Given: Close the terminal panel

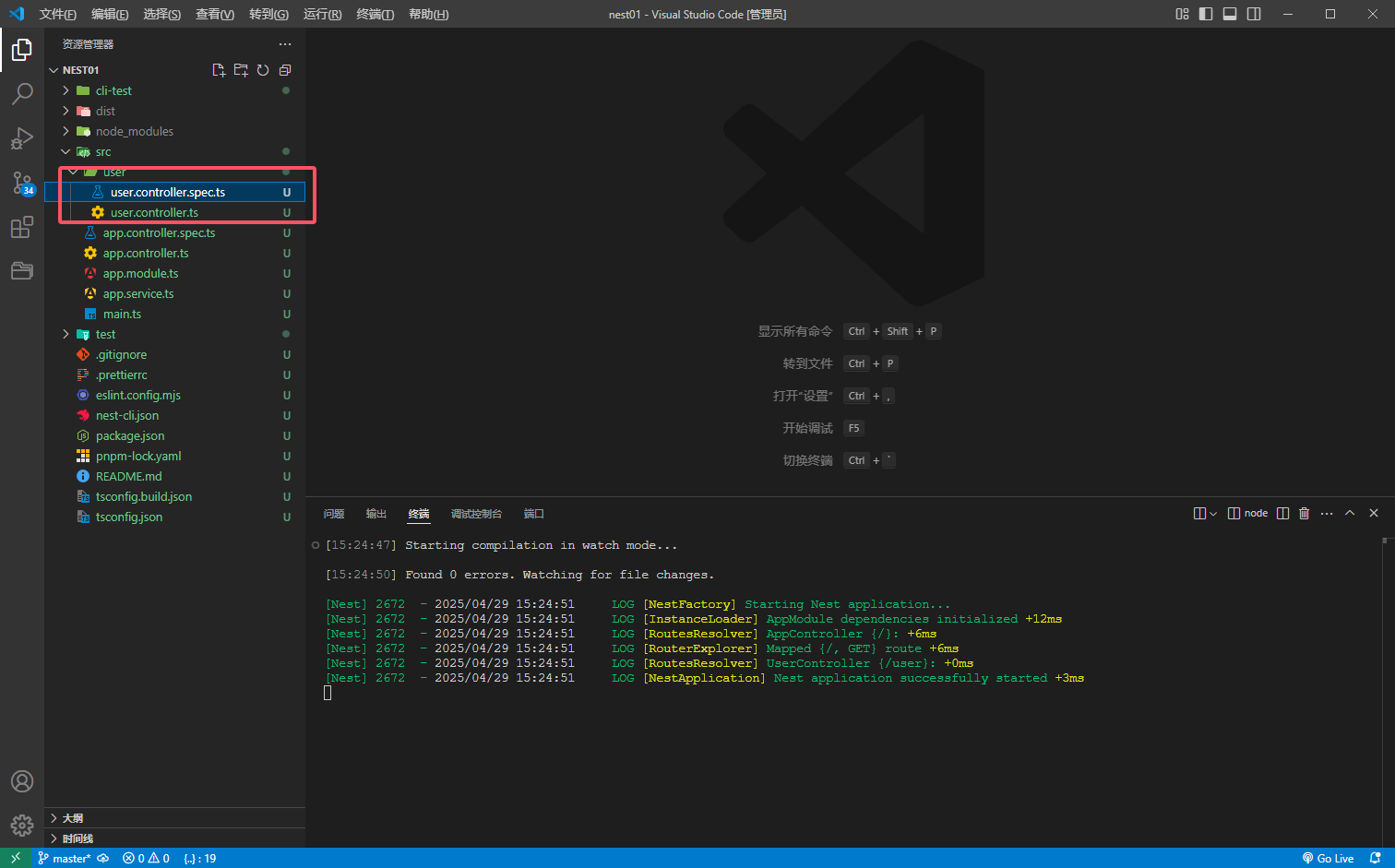Looking at the screenshot, I should (1374, 514).
